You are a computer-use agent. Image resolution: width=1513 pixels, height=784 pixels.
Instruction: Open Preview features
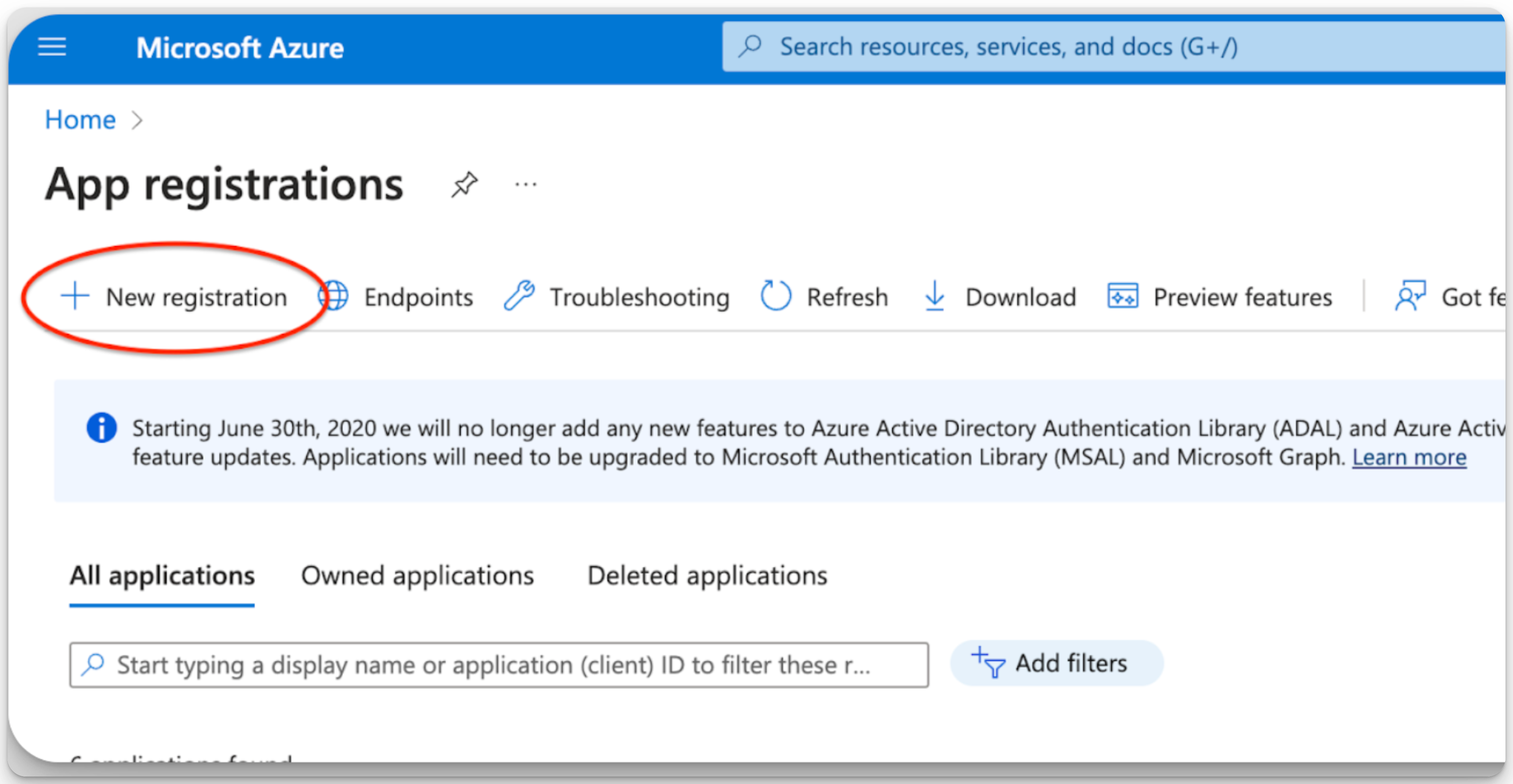point(1219,297)
